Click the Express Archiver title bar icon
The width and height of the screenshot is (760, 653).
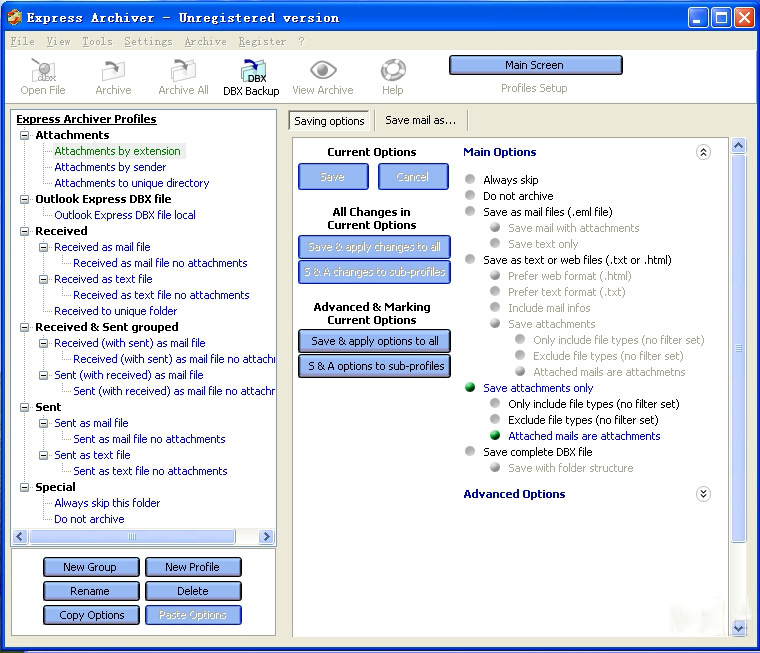[x=15, y=17]
